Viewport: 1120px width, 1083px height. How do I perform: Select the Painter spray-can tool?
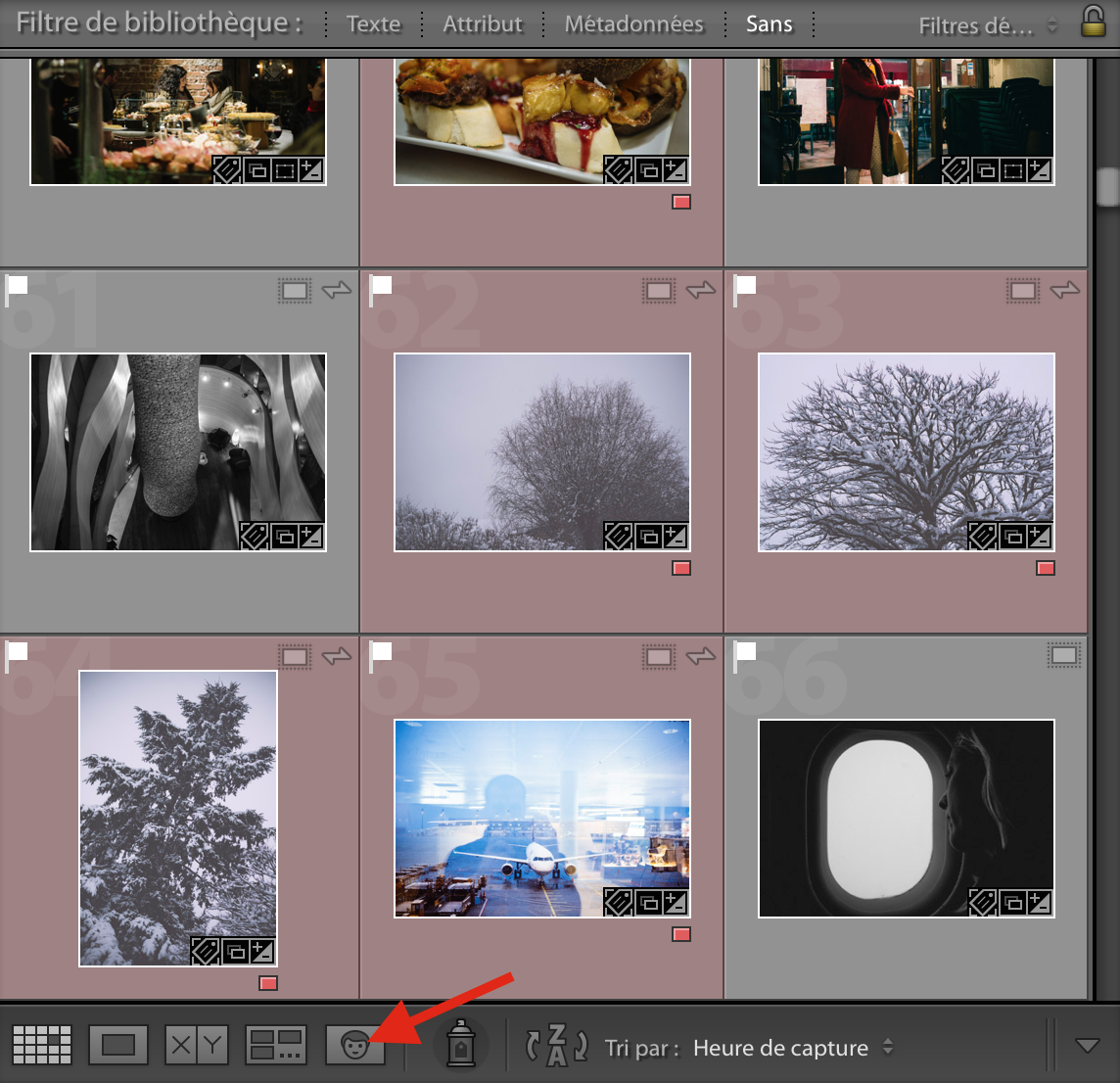click(459, 1045)
